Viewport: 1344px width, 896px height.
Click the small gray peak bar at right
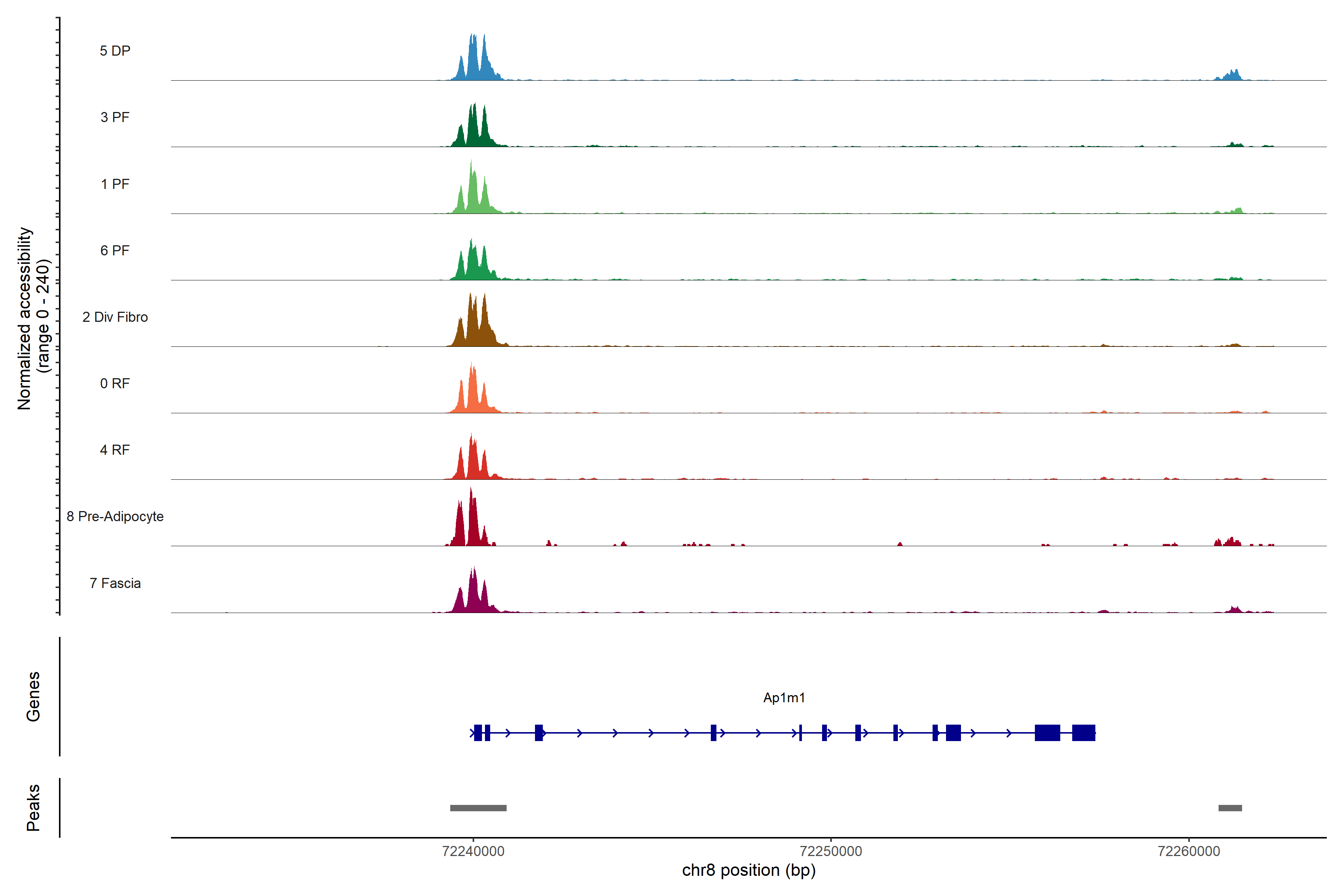[x=1230, y=808]
